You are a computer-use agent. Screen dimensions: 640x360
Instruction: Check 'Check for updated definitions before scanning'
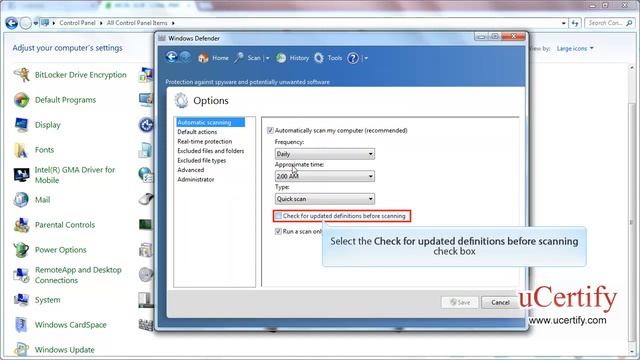point(278,216)
